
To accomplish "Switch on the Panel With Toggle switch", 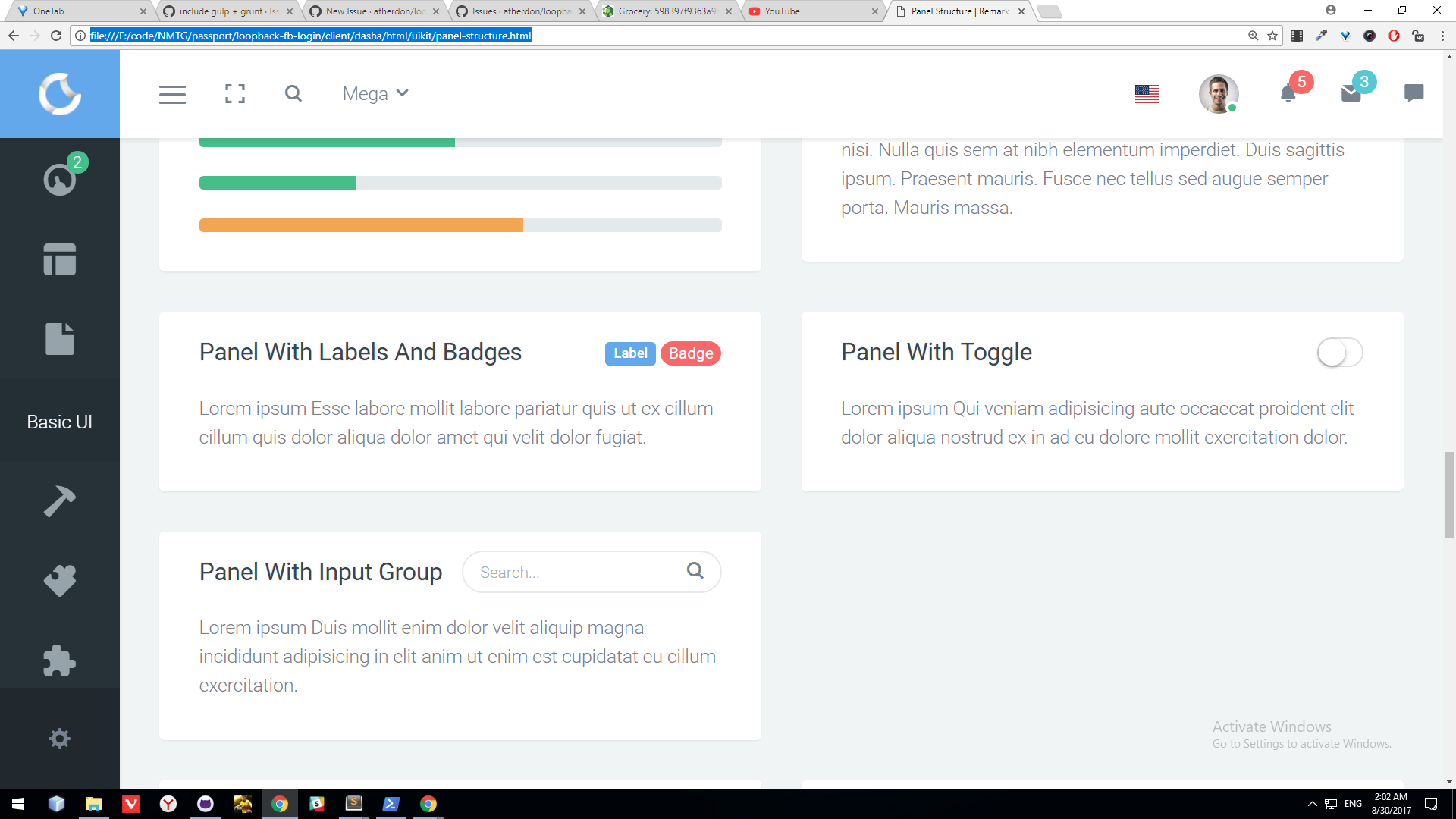I will [1340, 353].
